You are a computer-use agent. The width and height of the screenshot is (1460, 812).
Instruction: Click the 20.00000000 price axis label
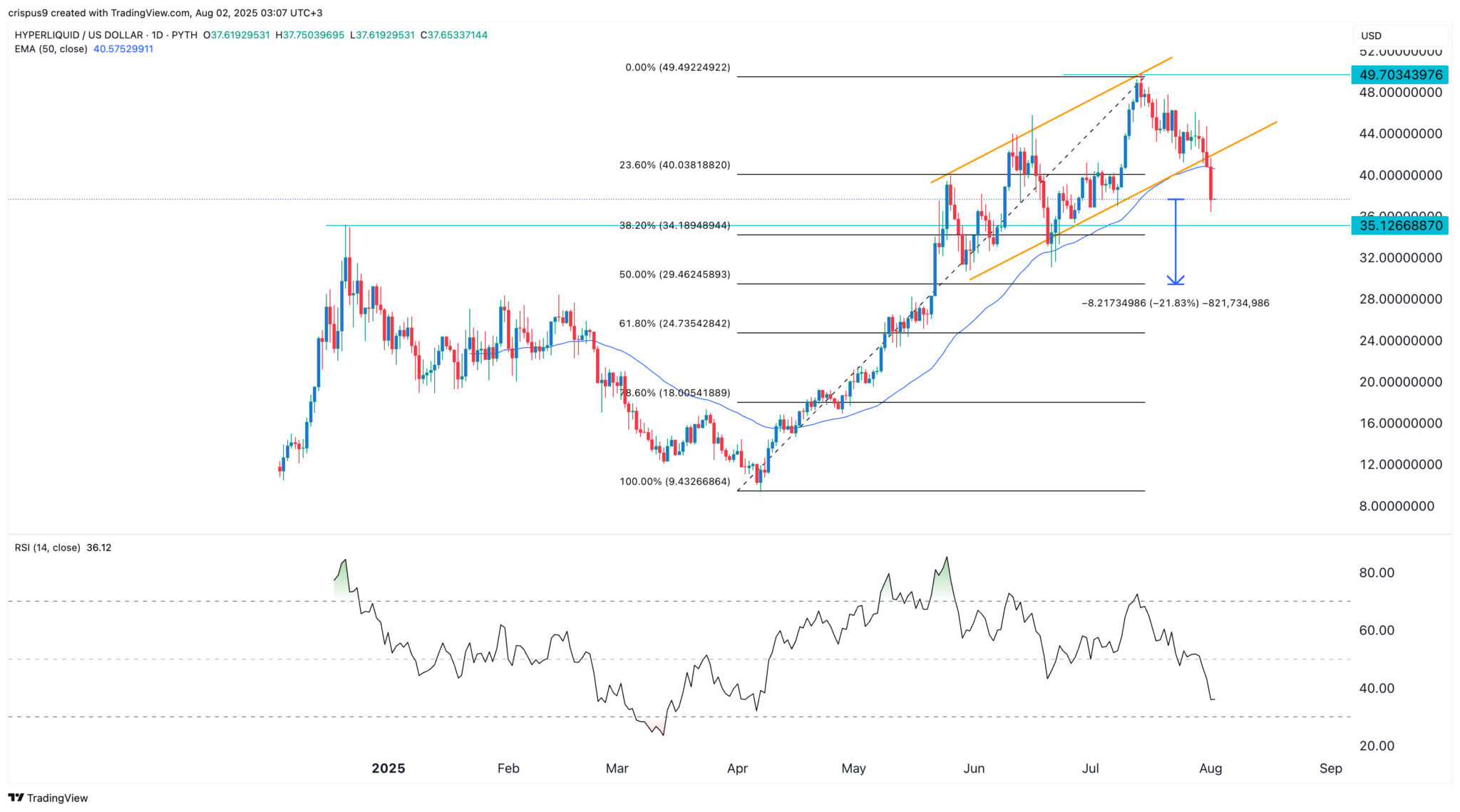(x=1401, y=382)
